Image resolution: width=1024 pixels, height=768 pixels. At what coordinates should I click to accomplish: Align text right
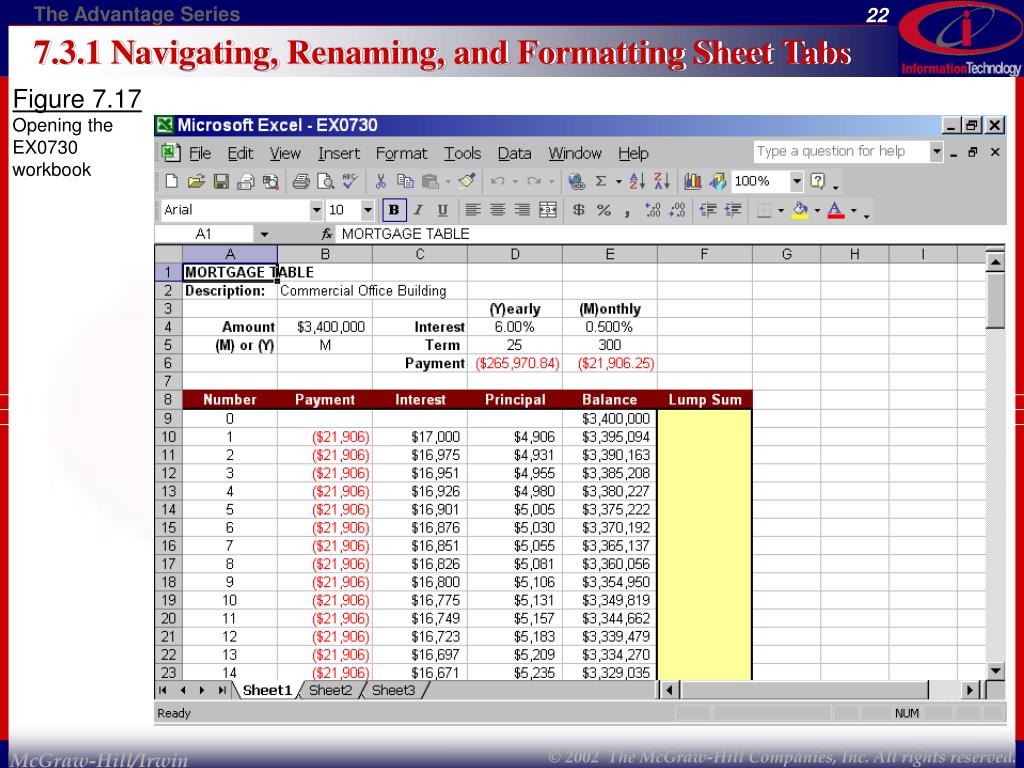tap(522, 210)
